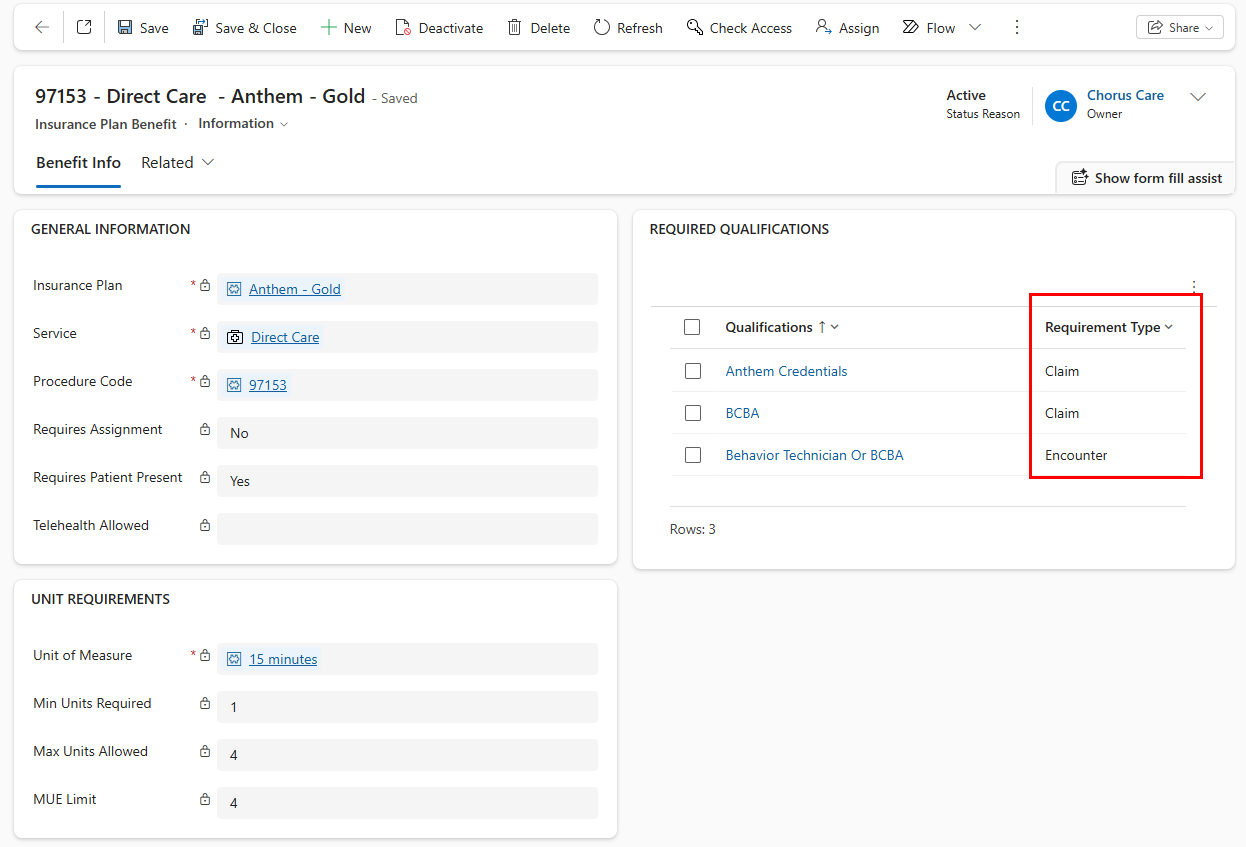Expand the Related tab menu
The height and width of the screenshot is (847, 1246).
tap(178, 163)
